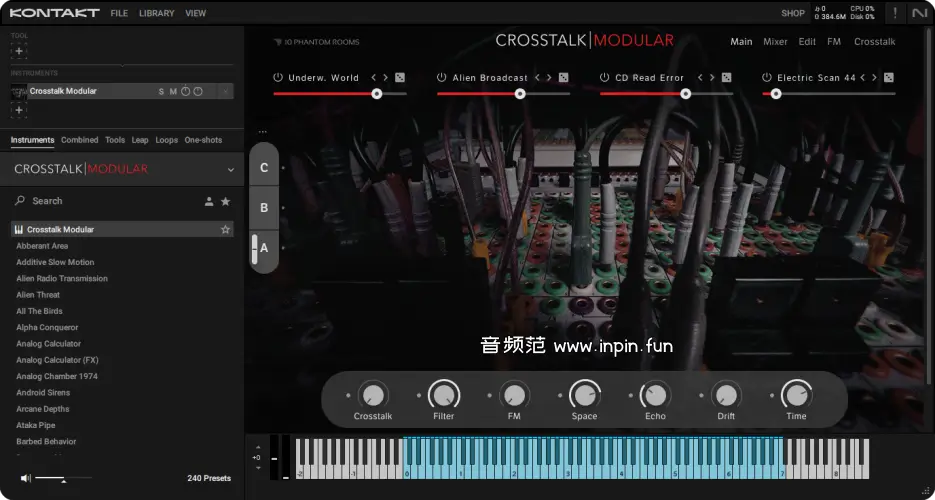The image size is (935, 500).
Task: Toggle power for Alien Broadcast layer
Action: (x=441, y=77)
